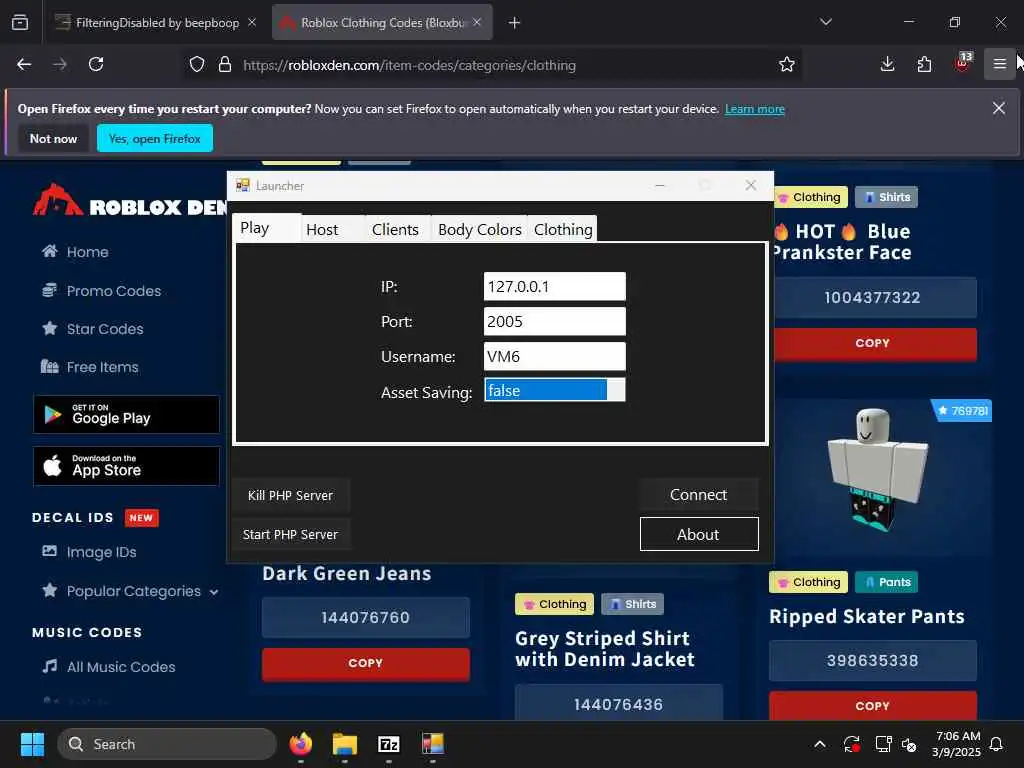Open the Clients tab in Launcher
This screenshot has width=1024, height=768.
tap(398, 229)
